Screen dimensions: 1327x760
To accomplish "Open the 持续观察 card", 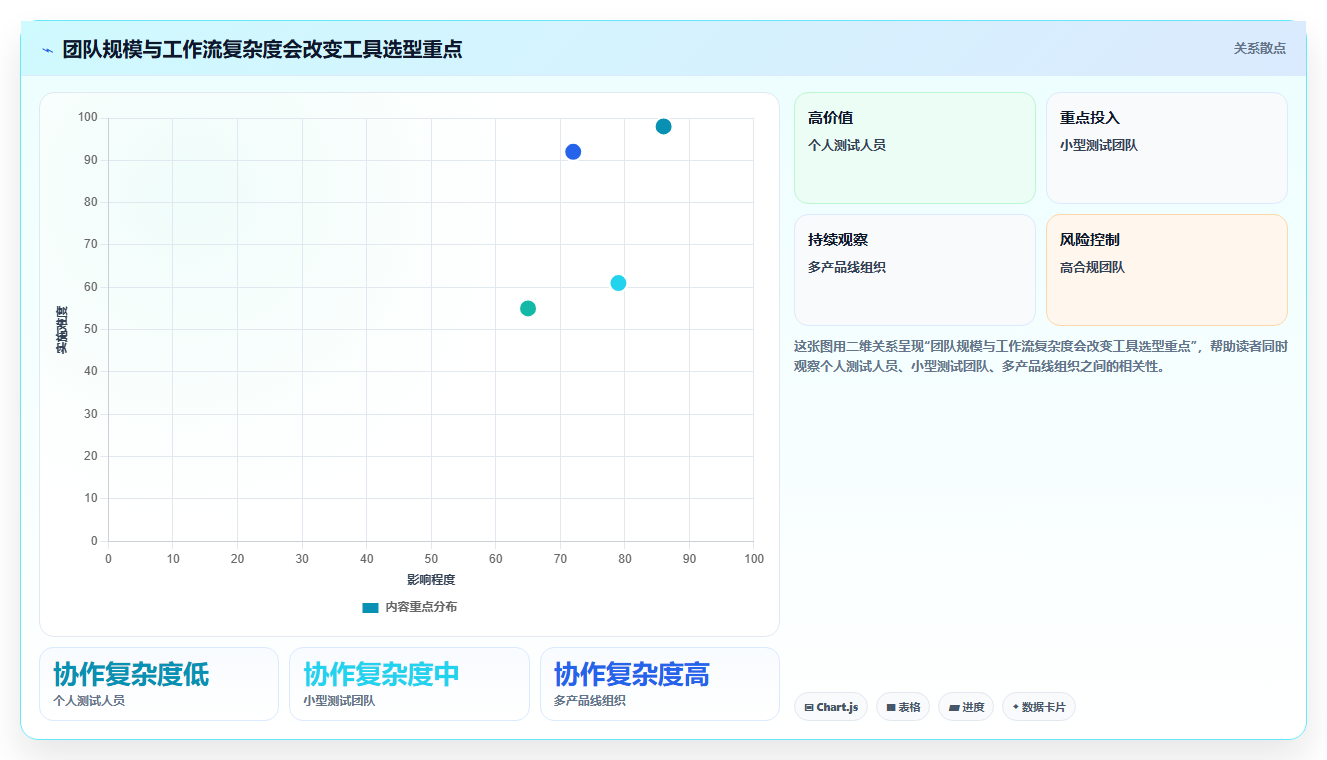I will pos(914,270).
